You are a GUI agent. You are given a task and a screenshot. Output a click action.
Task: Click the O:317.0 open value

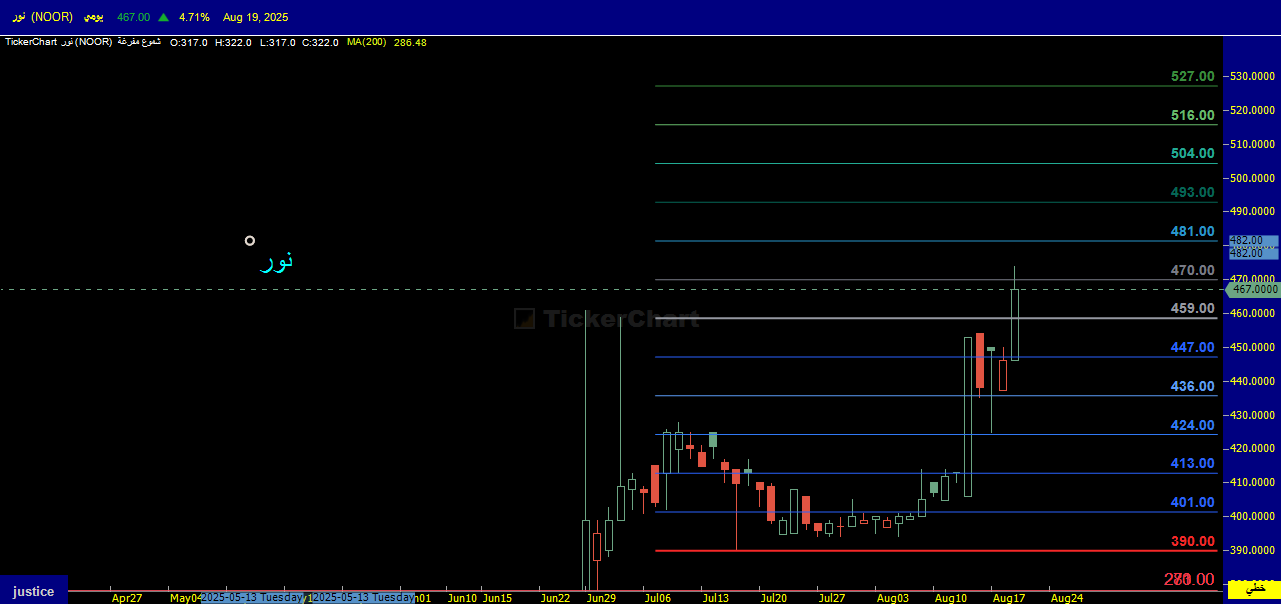coord(189,42)
